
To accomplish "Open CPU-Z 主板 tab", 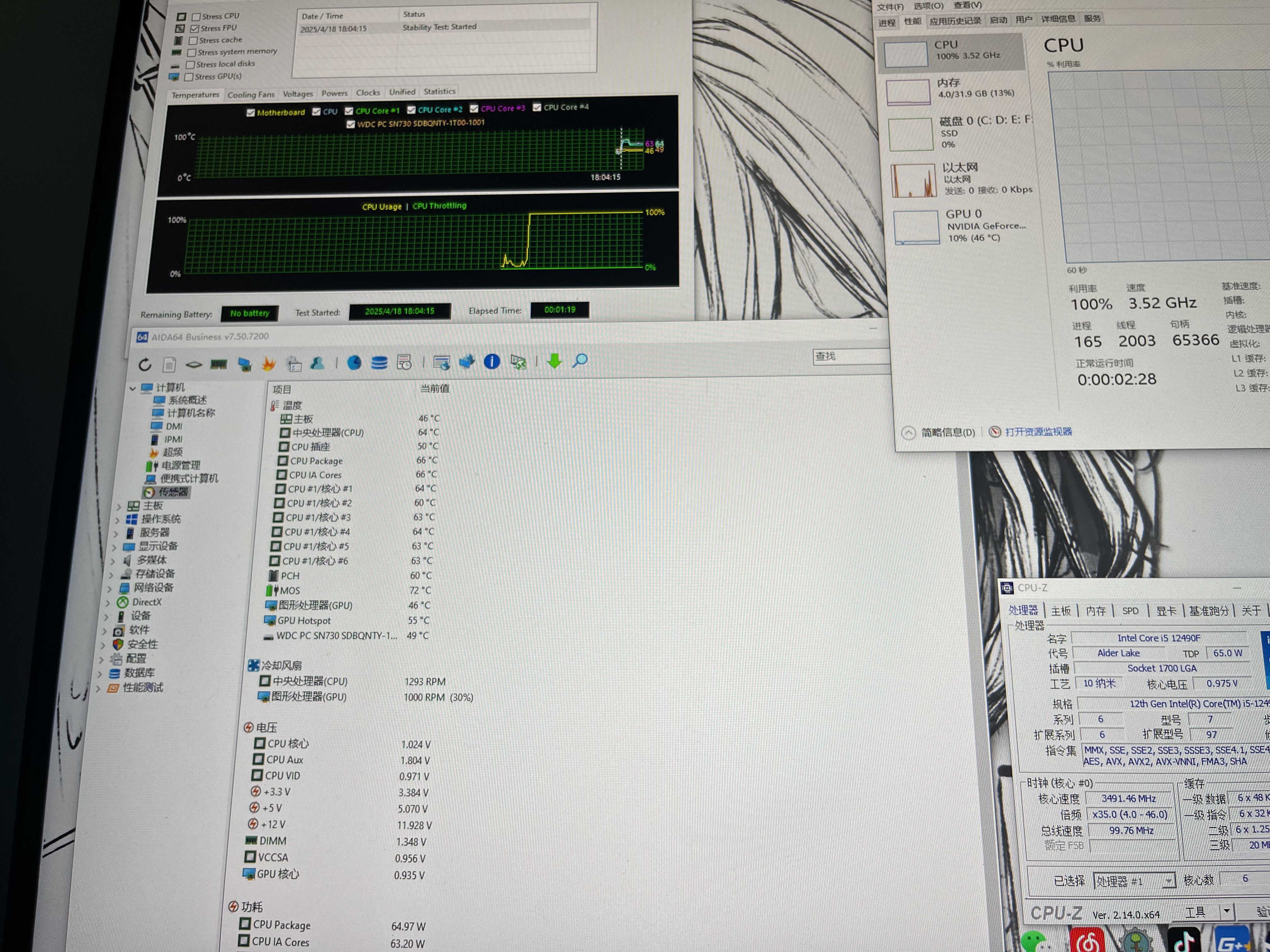I will (x=1061, y=610).
